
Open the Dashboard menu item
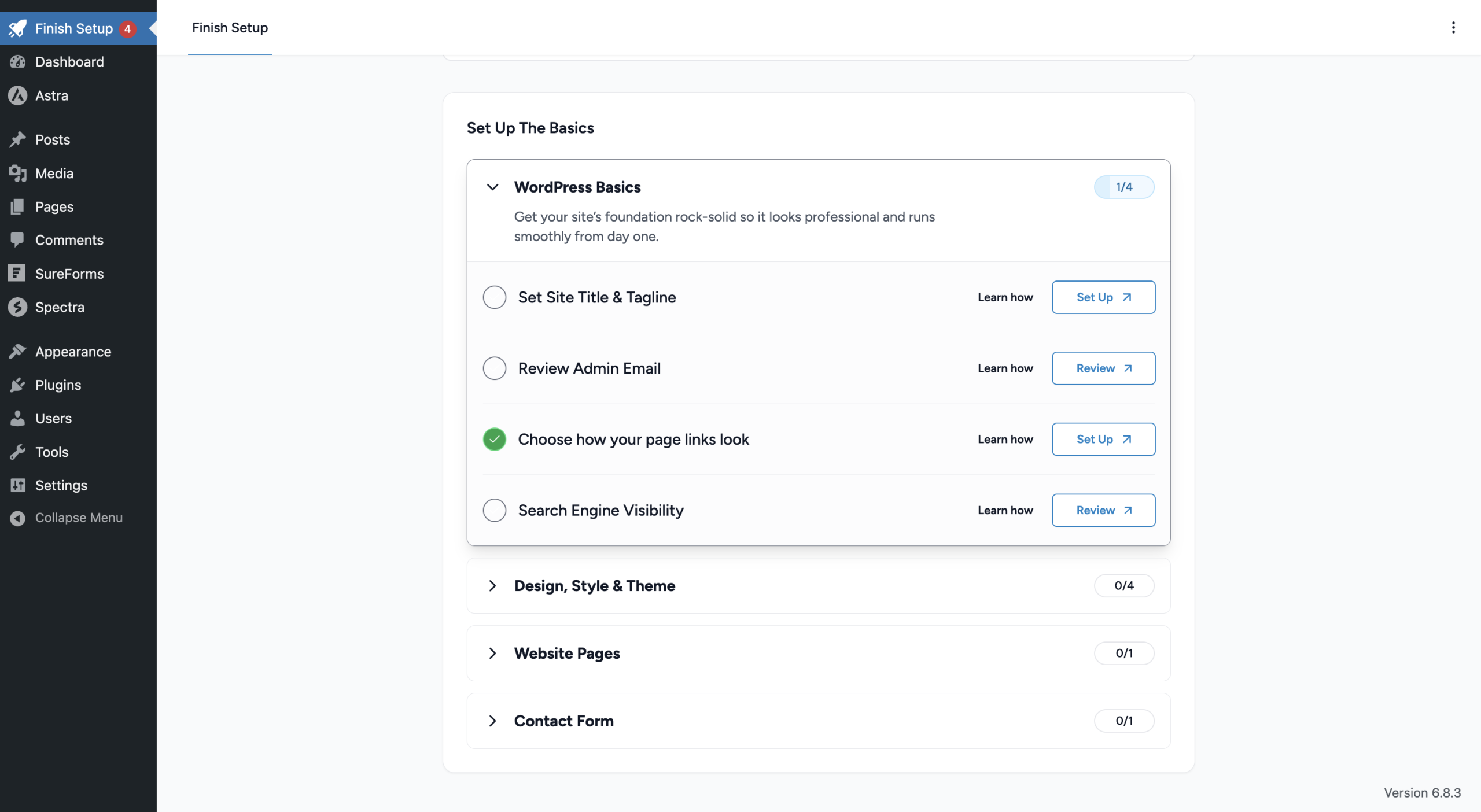[69, 62]
